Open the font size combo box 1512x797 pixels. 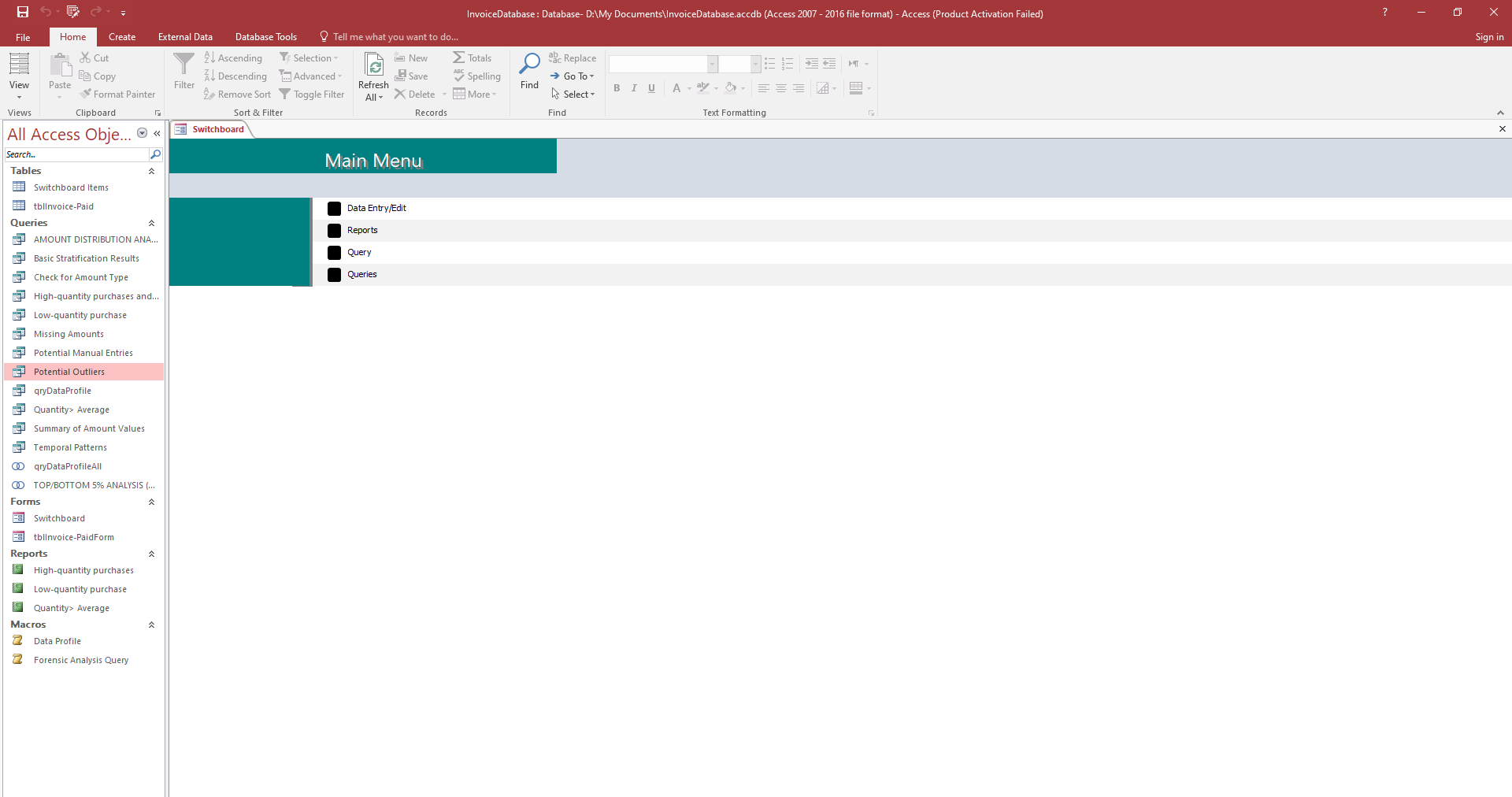click(755, 64)
